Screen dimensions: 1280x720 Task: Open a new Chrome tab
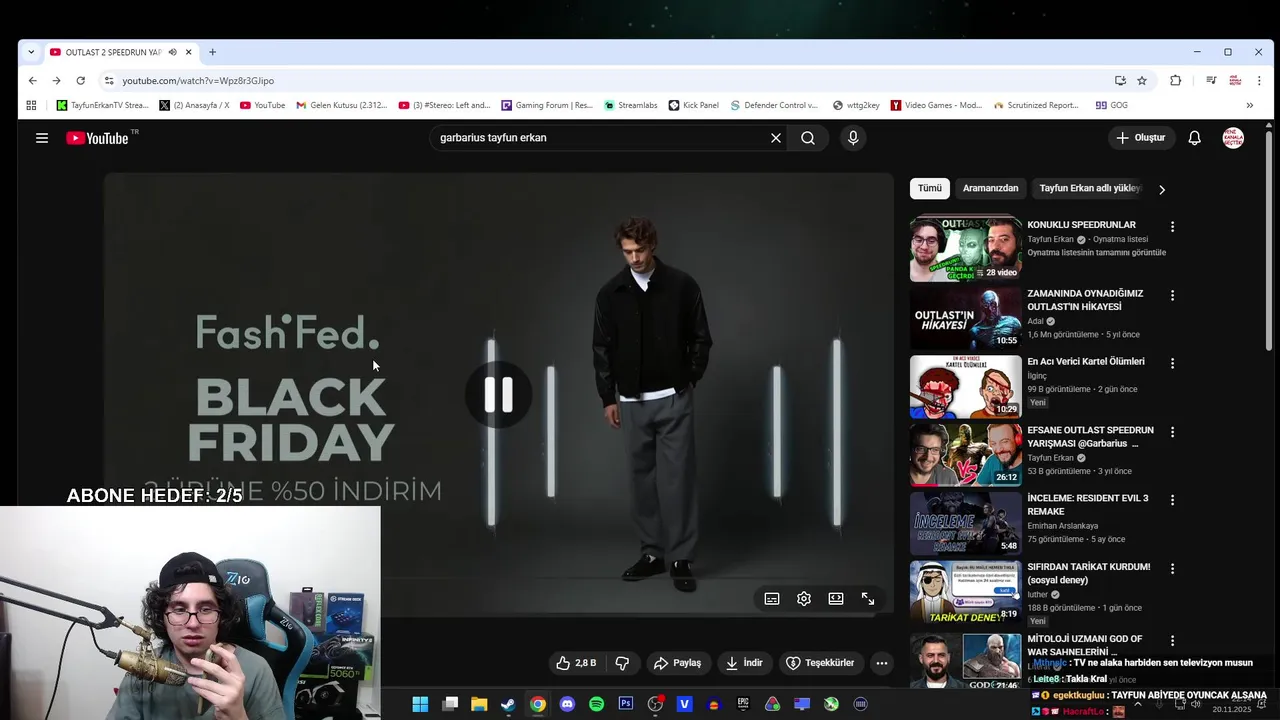212,52
